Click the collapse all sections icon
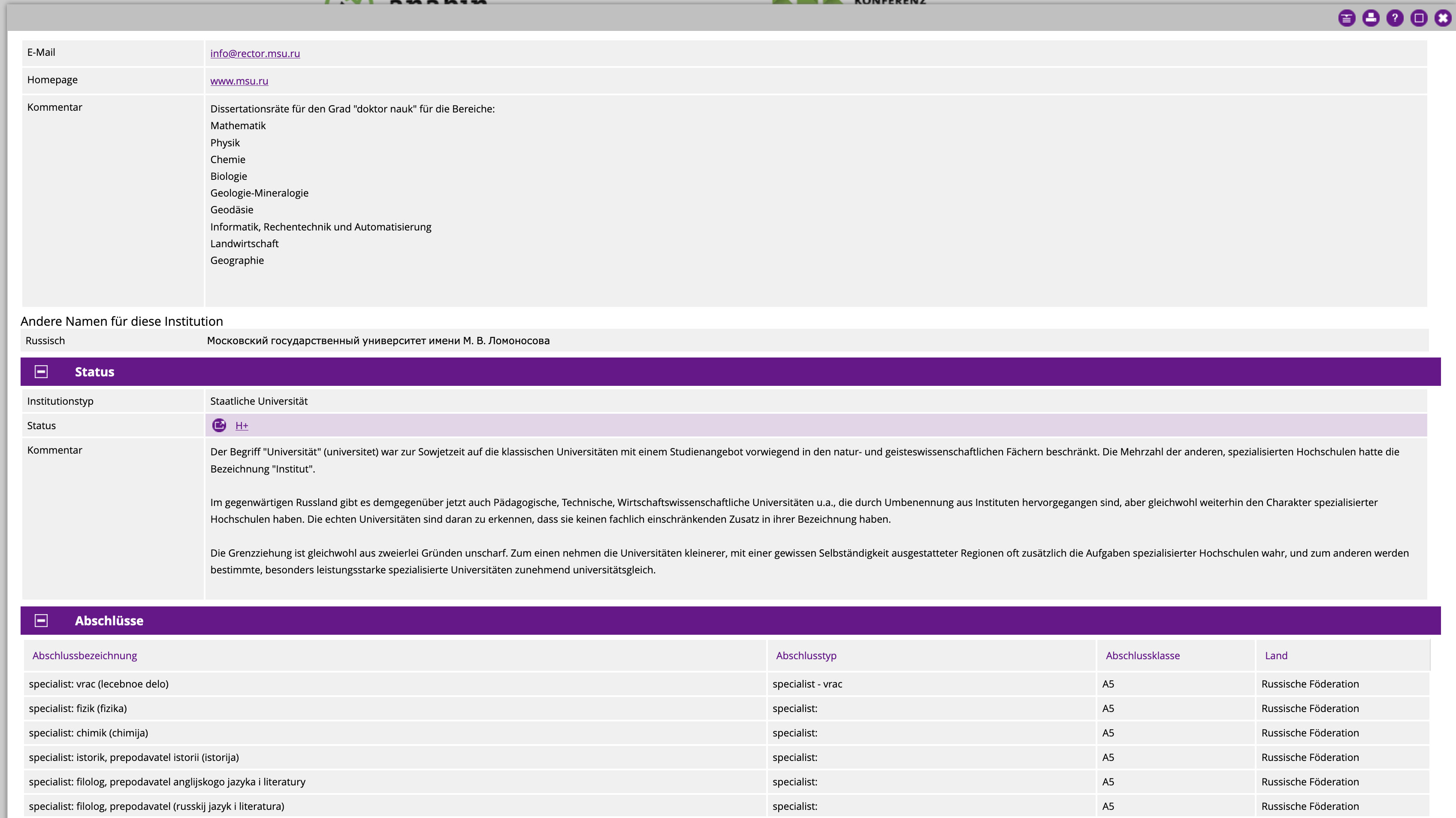Screen dimensions: 1456x818 coord(1346,18)
